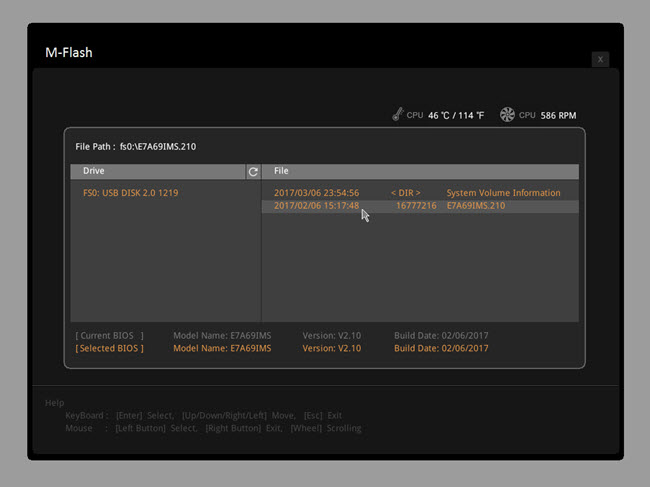This screenshot has height=487, width=650.
Task: Click the 2017/03/06 23:54:56 timestamp
Action: 316,193
